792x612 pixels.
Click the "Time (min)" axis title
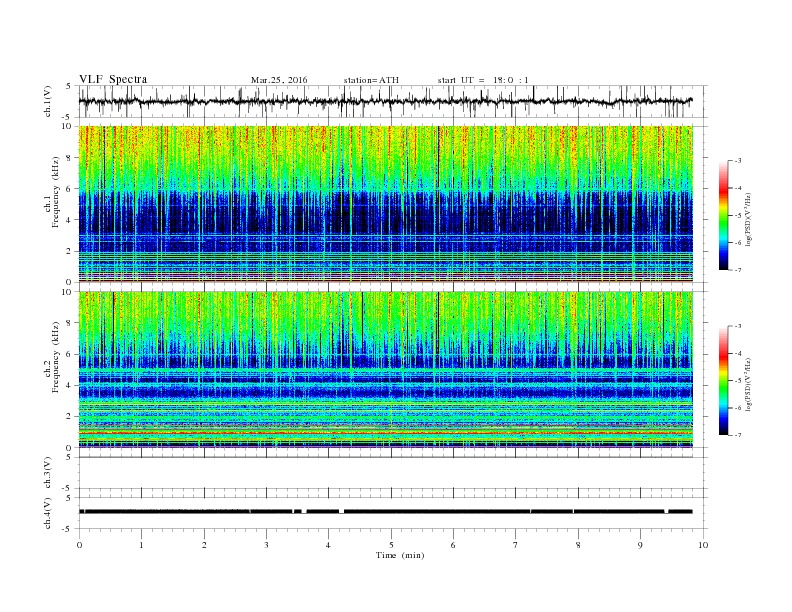400,555
